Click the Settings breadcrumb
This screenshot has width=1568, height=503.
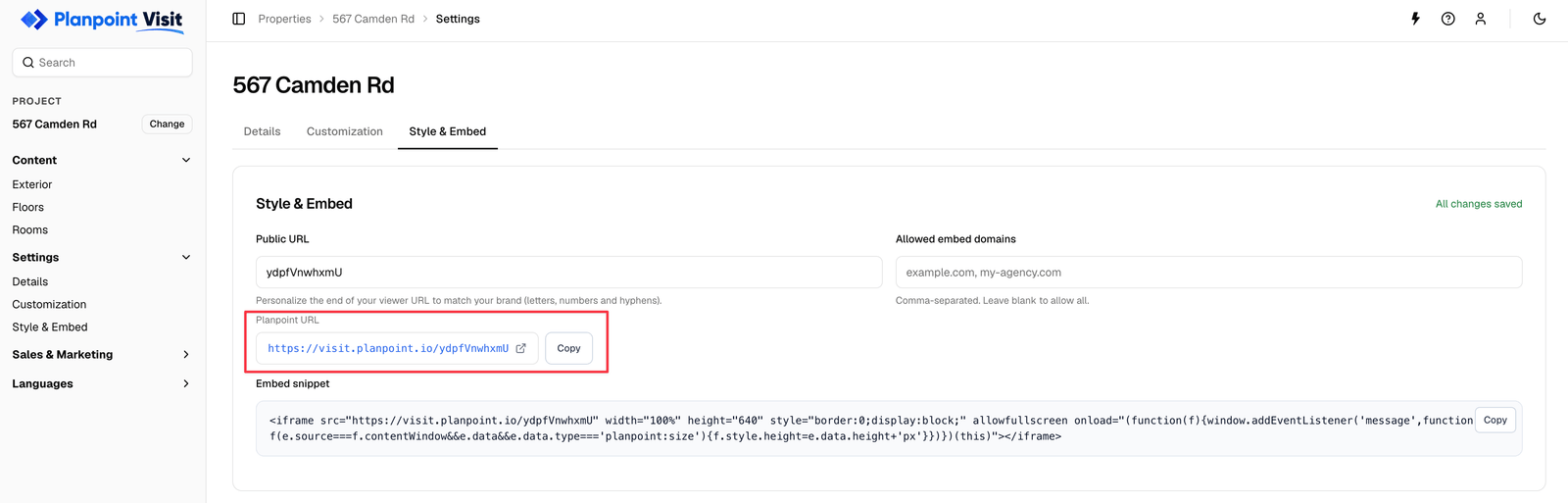click(458, 19)
